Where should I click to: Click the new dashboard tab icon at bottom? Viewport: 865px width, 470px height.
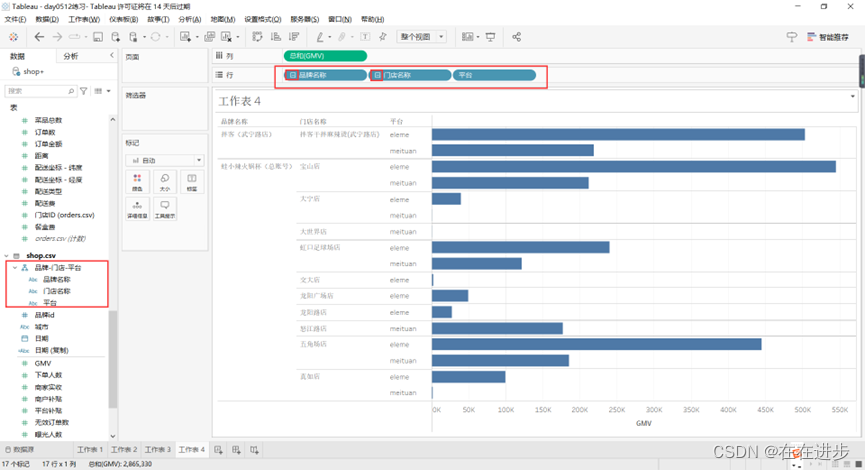236,450
